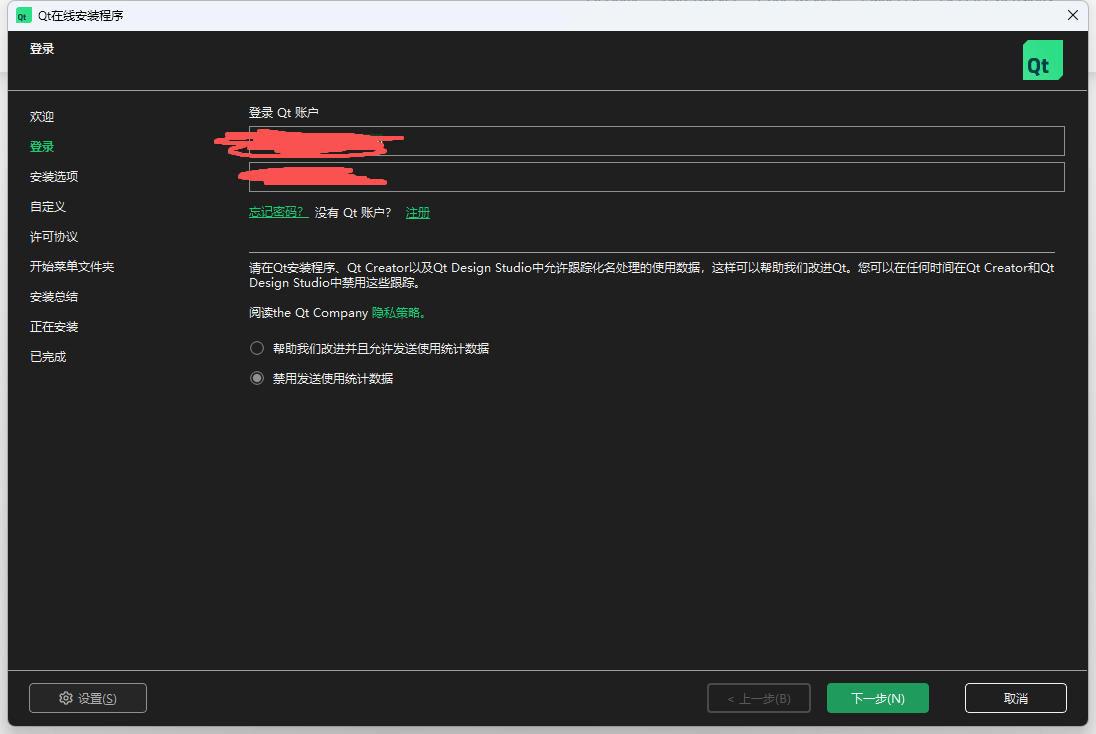1096x734 pixels.
Task: Select the 登录 step in the sidebar
Action: (42, 147)
